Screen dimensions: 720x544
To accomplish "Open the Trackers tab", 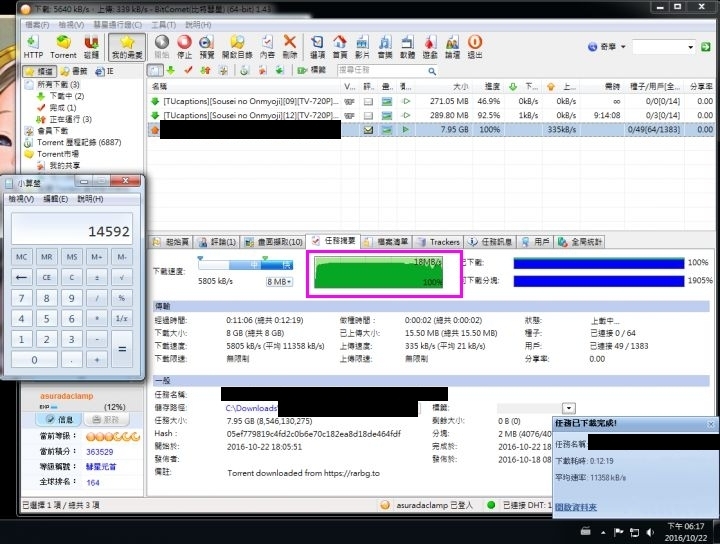I will [x=439, y=242].
